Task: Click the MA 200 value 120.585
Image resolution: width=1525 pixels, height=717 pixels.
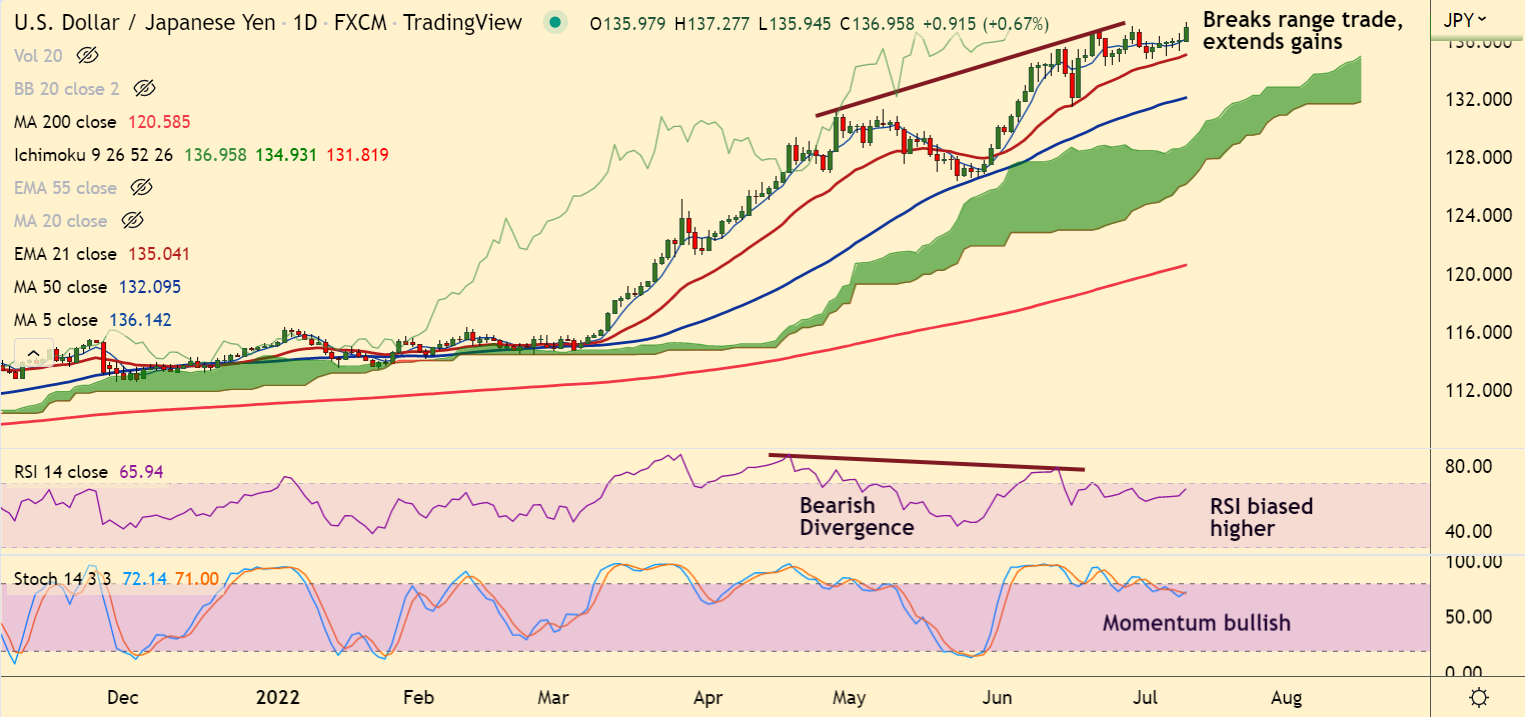Action: pos(159,122)
